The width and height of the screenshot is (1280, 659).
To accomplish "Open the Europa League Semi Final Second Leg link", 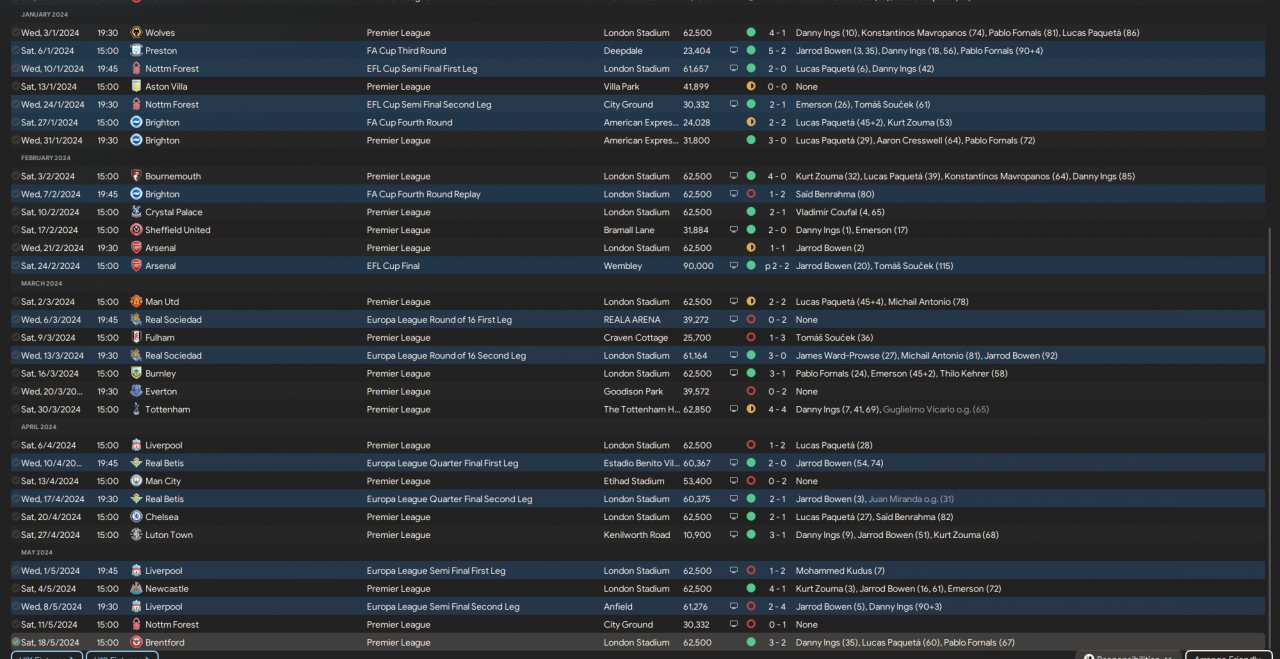I will (x=443, y=607).
